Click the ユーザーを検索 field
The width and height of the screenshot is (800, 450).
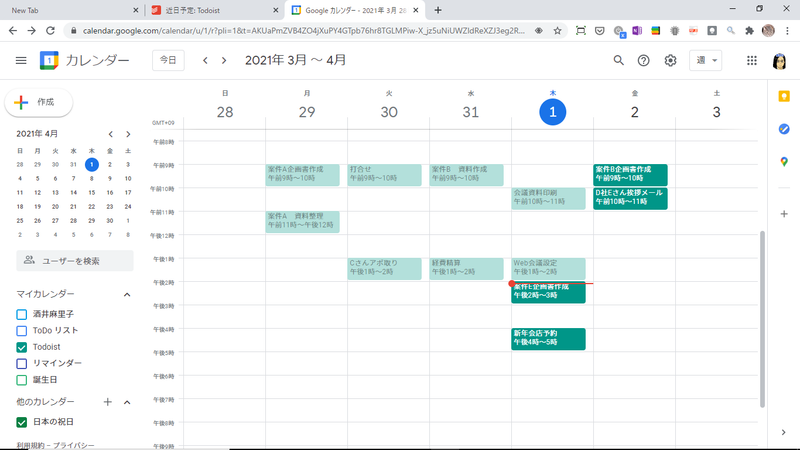tap(75, 261)
